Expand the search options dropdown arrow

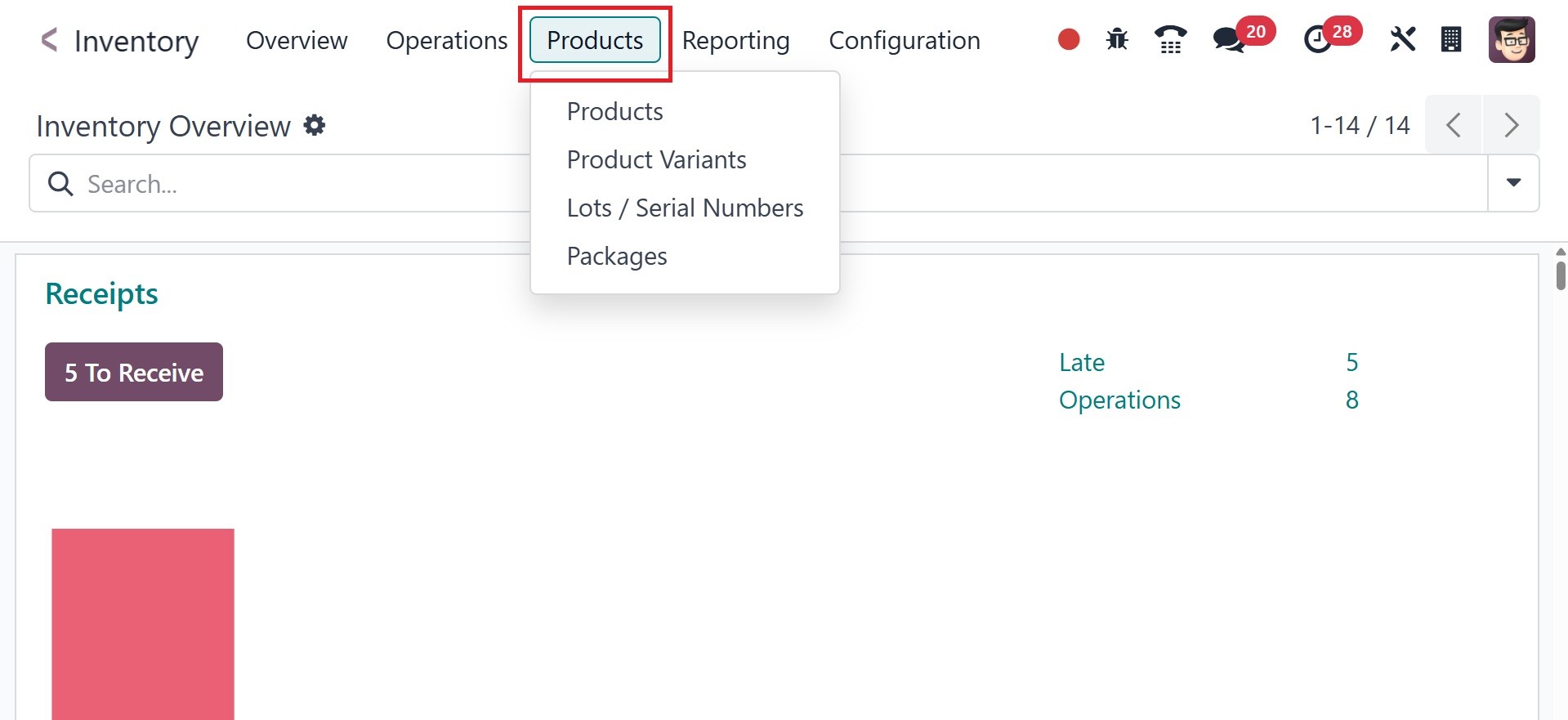point(1513,183)
